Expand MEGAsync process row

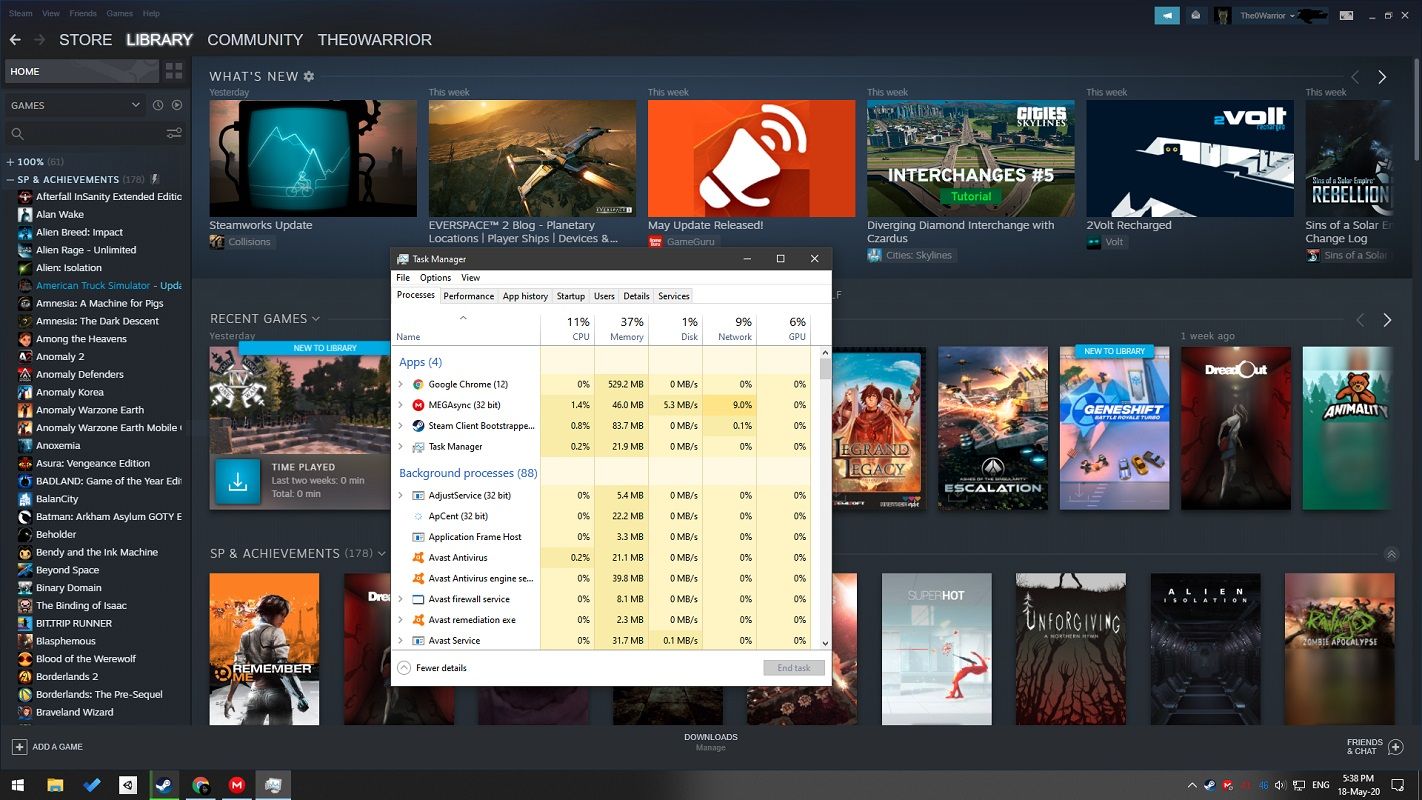click(401, 405)
